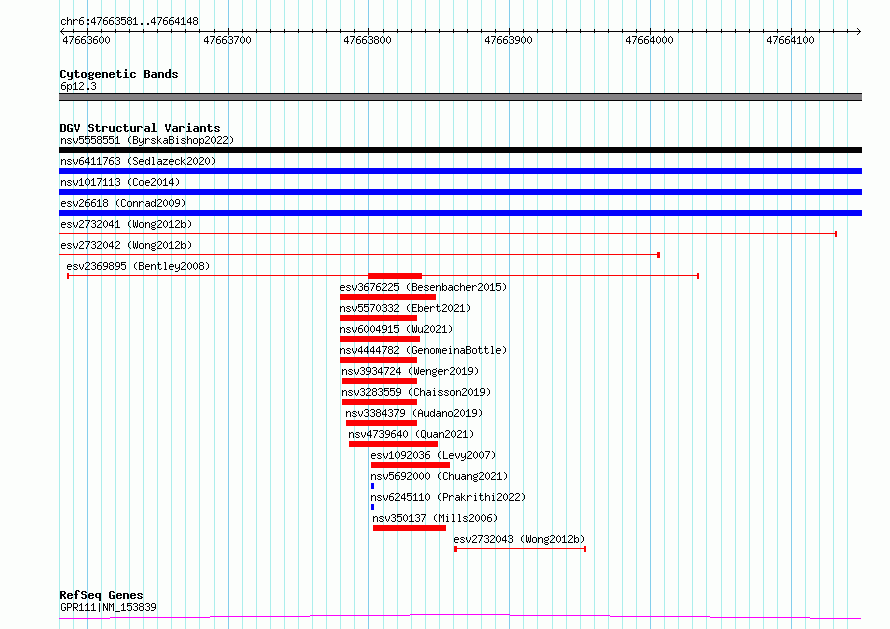Select the nsv6004915 (Wu2021) variant label
Screen dimensions: 890x629
[x=396, y=329]
